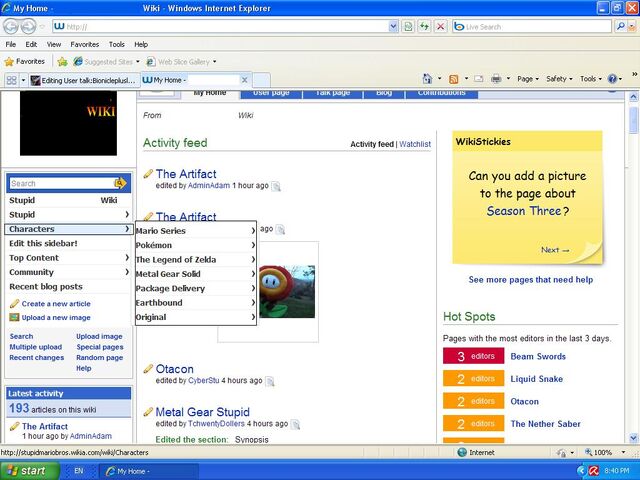Select Mario Series in Characters submenu
The height and width of the screenshot is (480, 640).
pyautogui.click(x=196, y=231)
